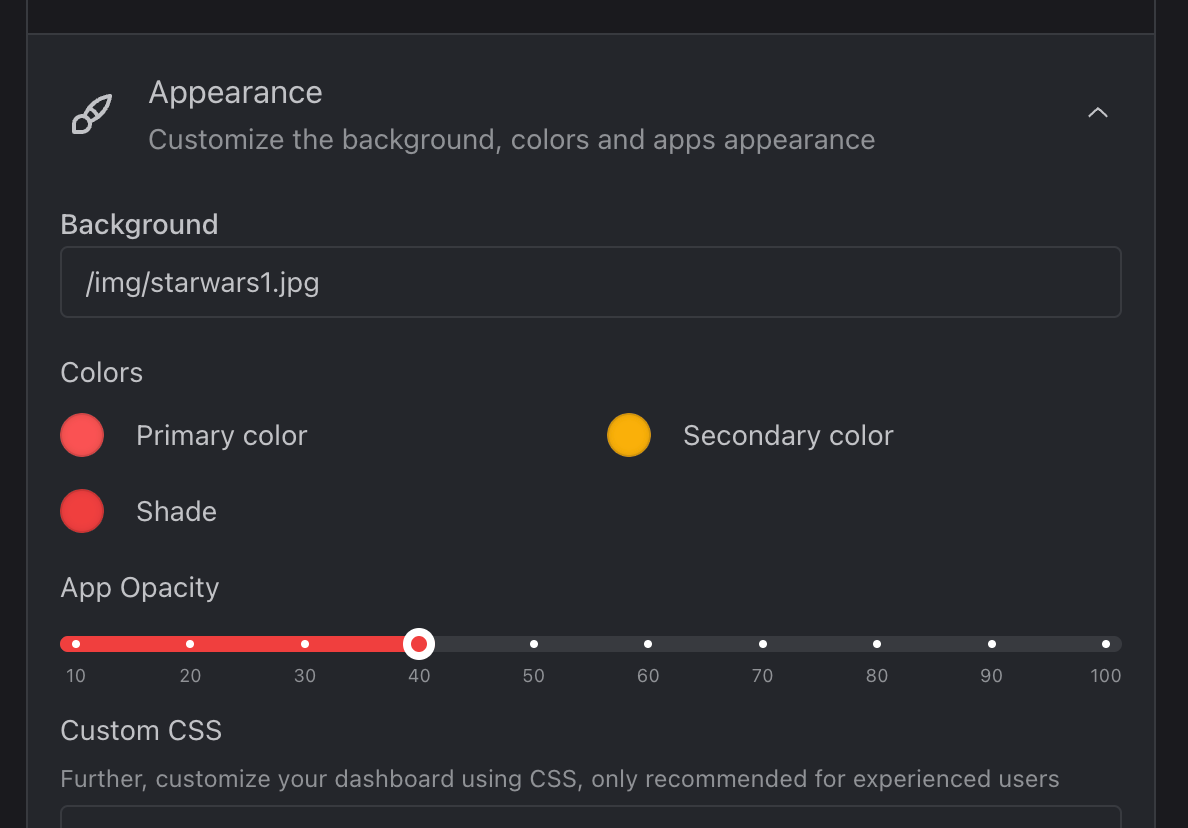The image size is (1188, 828).
Task: Set App Opacity to 100 mark
Action: [1106, 644]
